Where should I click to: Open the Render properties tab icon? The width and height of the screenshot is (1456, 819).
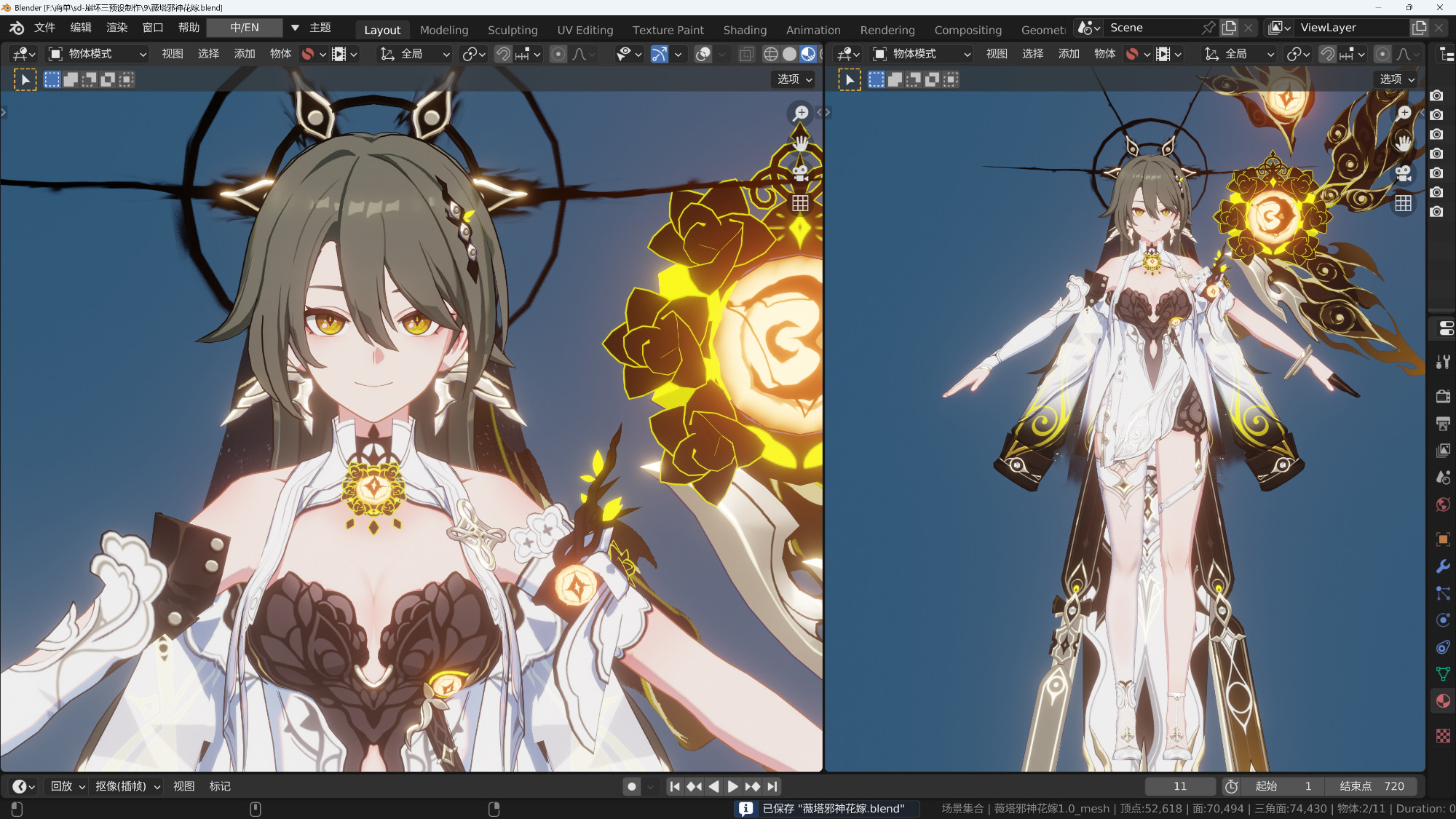[1443, 396]
